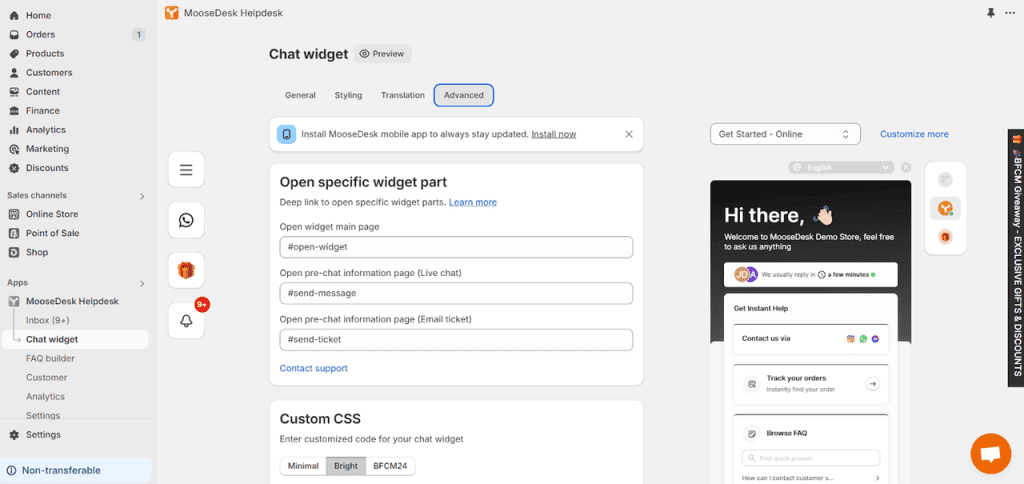
Task: Select the Shop channel icon
Action: click(x=14, y=252)
